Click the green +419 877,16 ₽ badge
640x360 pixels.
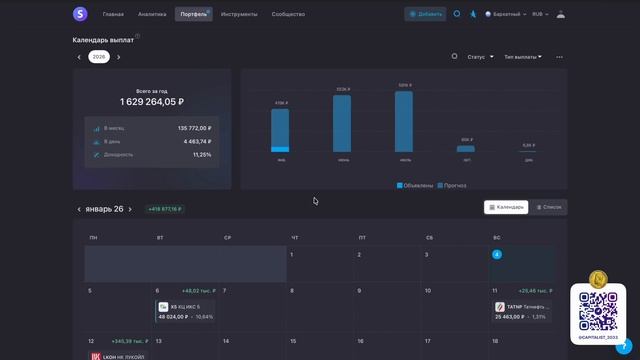click(165, 209)
